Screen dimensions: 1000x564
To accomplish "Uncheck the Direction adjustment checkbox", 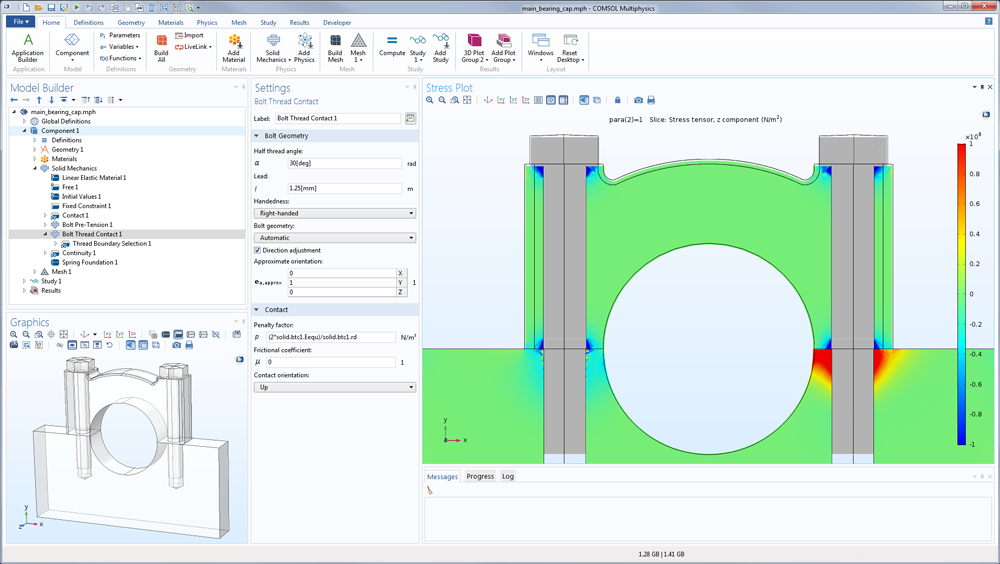I will pos(258,250).
